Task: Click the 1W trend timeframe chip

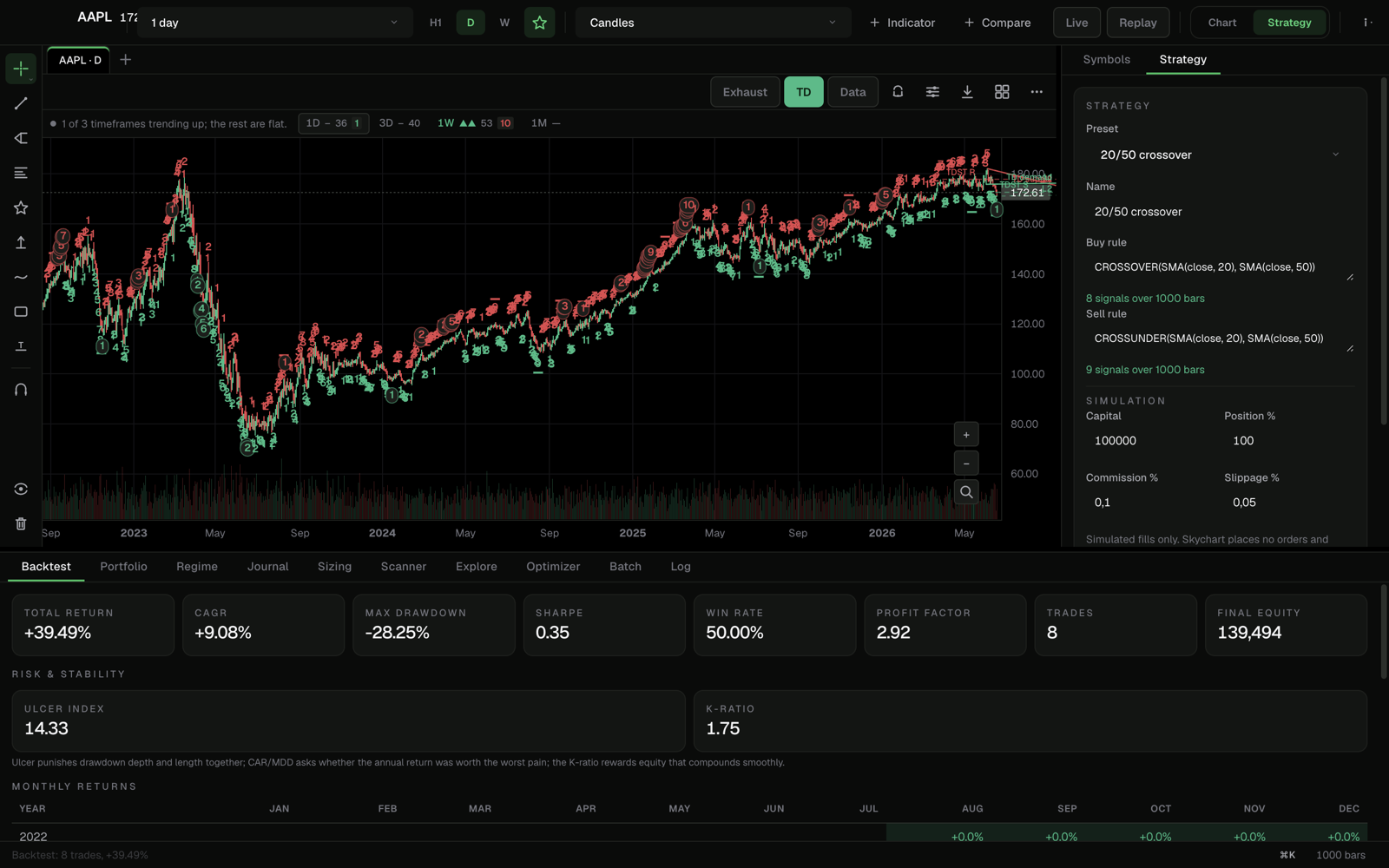Action: (x=475, y=123)
